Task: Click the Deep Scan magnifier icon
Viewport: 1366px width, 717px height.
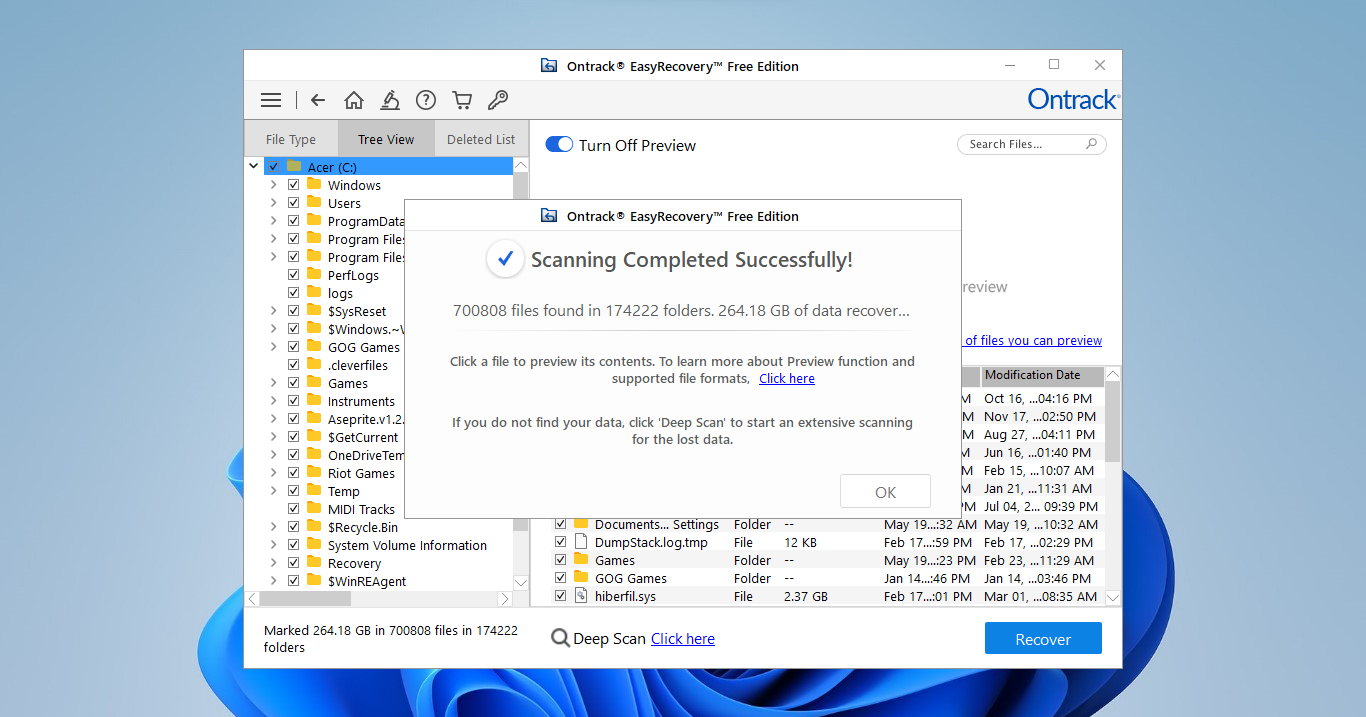Action: (x=560, y=638)
